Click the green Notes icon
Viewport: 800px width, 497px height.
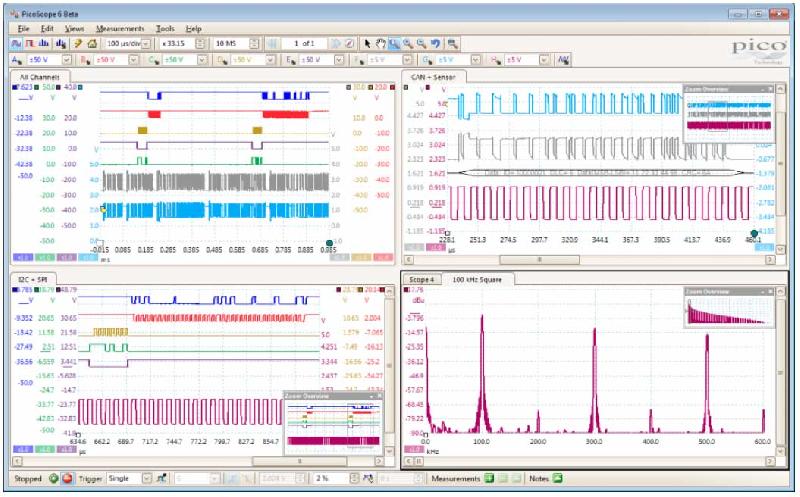[x=558, y=479]
